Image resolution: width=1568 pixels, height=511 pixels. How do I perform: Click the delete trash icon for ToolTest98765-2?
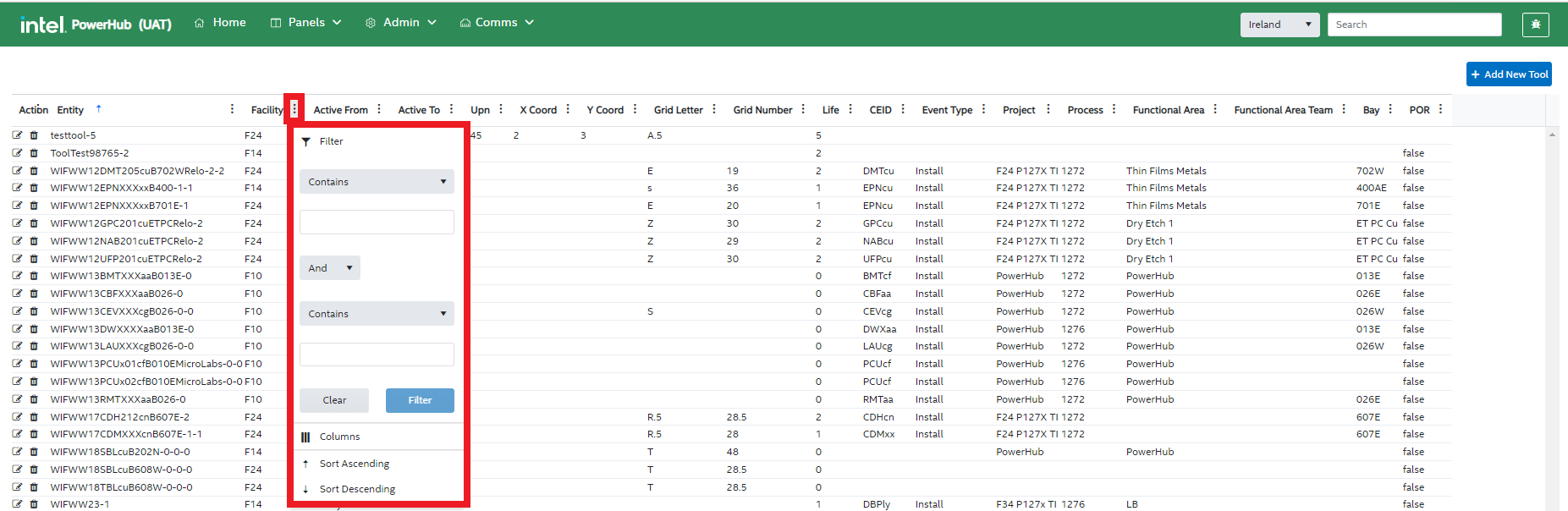tap(34, 153)
